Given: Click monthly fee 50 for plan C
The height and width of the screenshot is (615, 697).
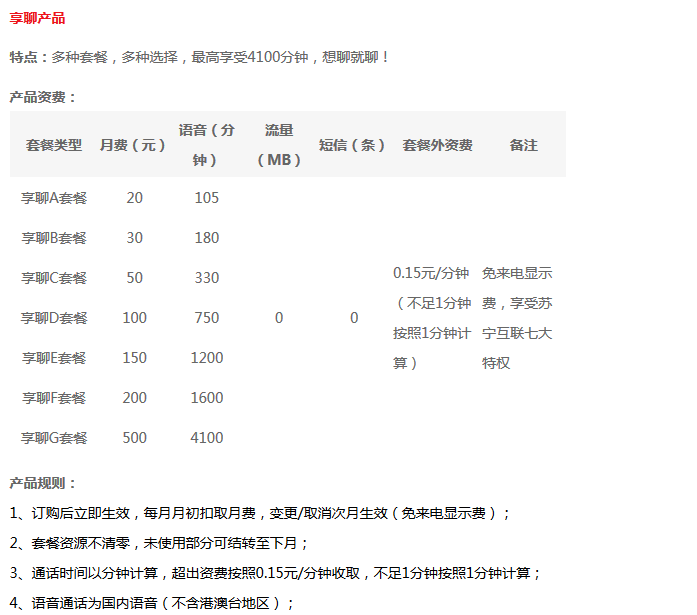Looking at the screenshot, I should click(x=134, y=278).
